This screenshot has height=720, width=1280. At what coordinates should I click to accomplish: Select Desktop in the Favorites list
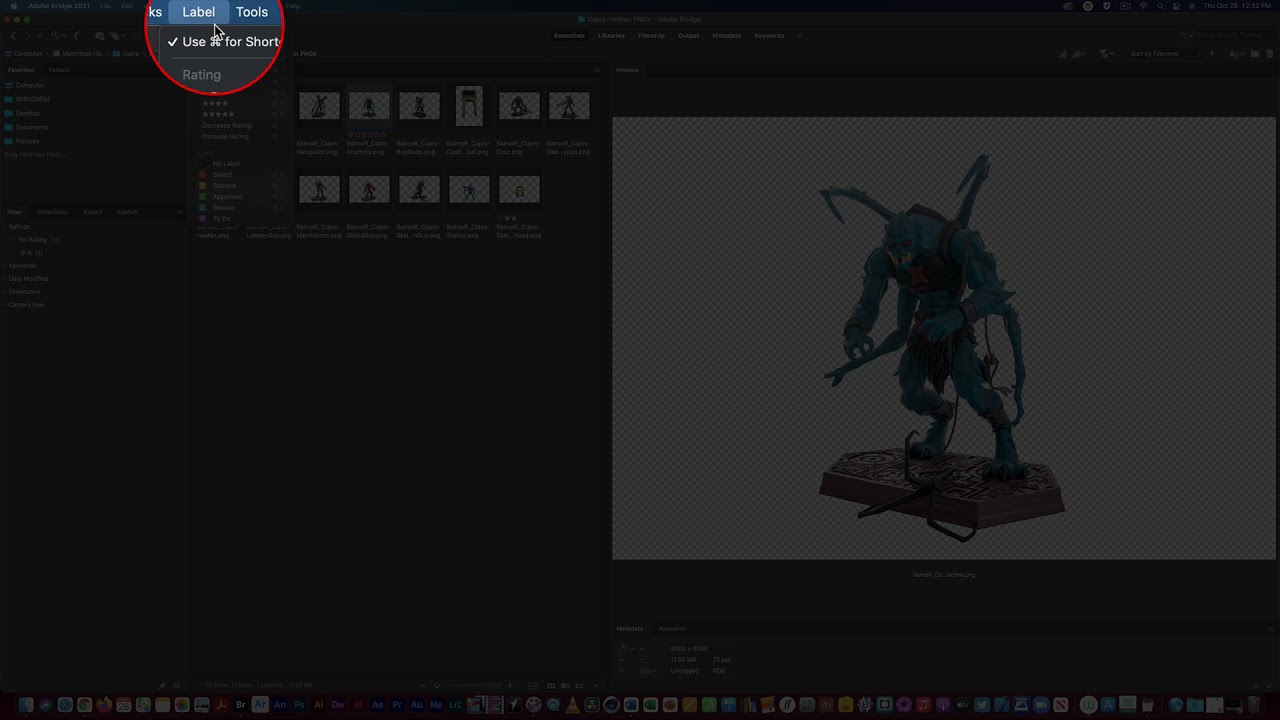tap(27, 113)
